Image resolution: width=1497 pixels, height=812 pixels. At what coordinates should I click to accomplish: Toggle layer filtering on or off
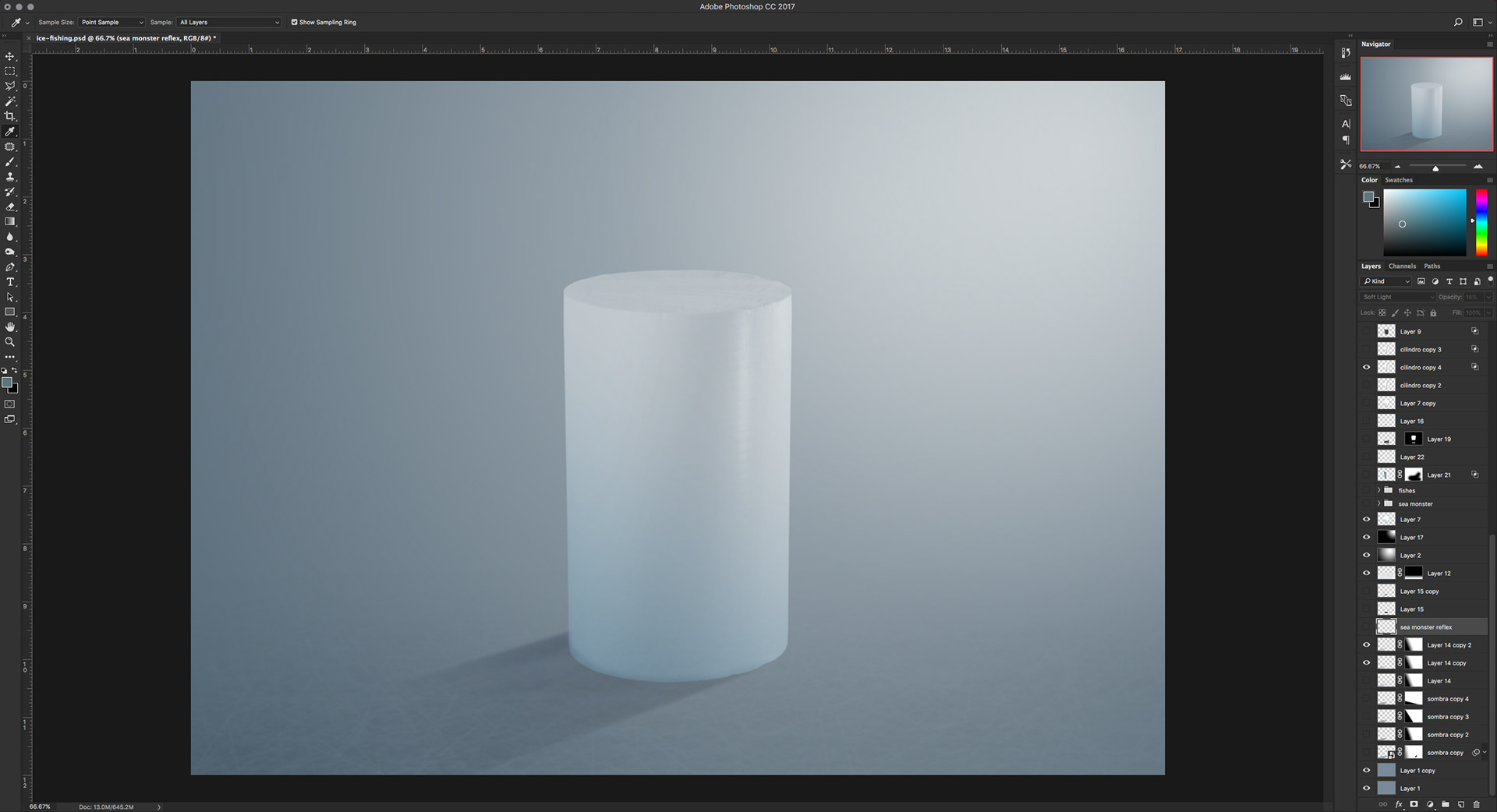click(x=1490, y=280)
